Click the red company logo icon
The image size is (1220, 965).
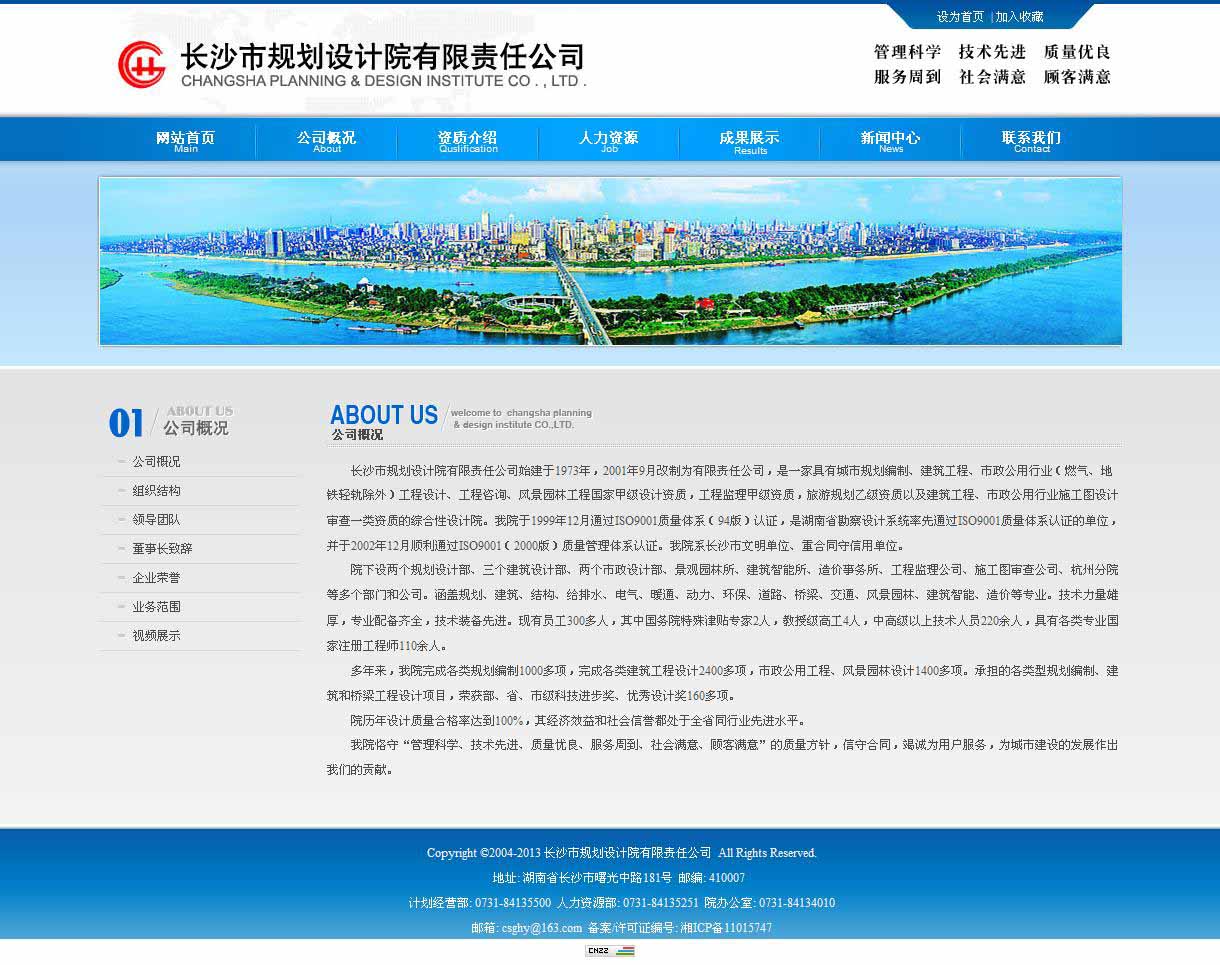(142, 65)
